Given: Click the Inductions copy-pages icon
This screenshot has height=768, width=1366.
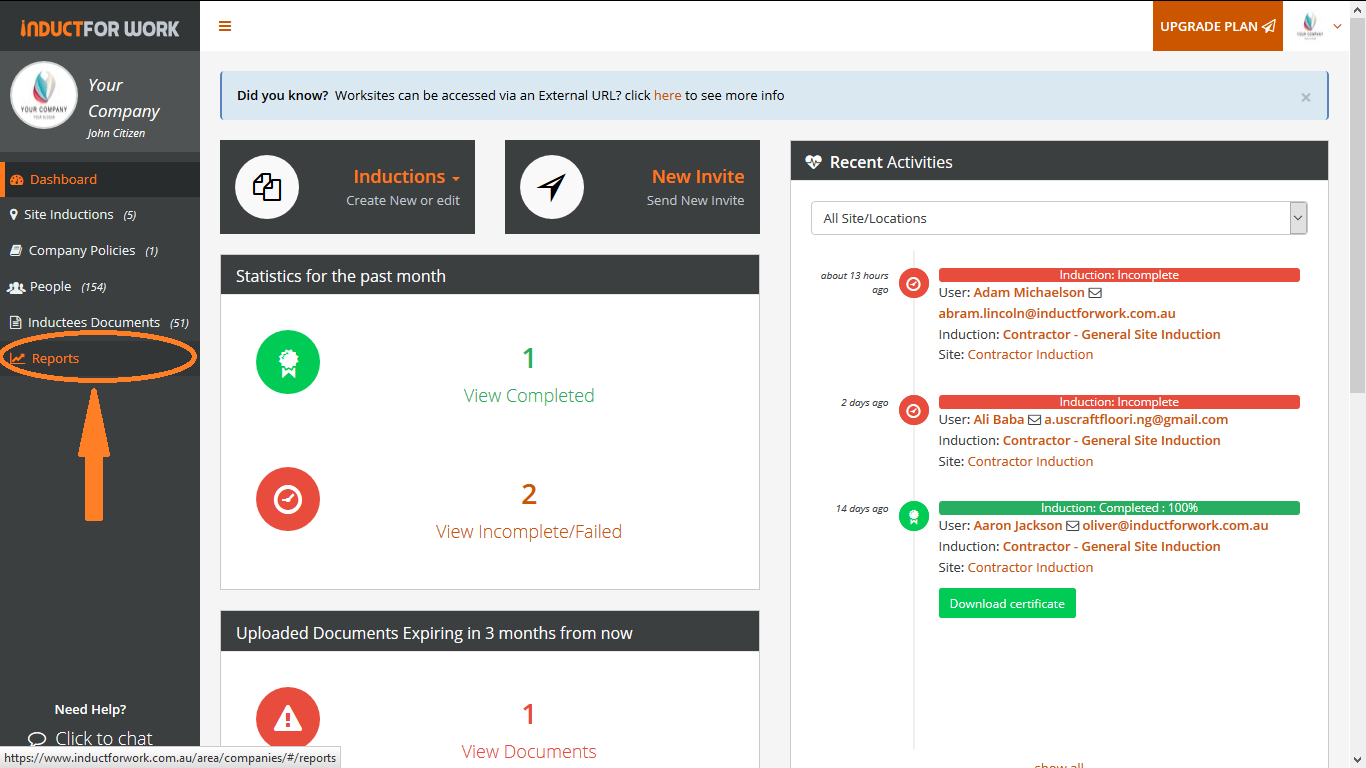Looking at the screenshot, I should [267, 187].
